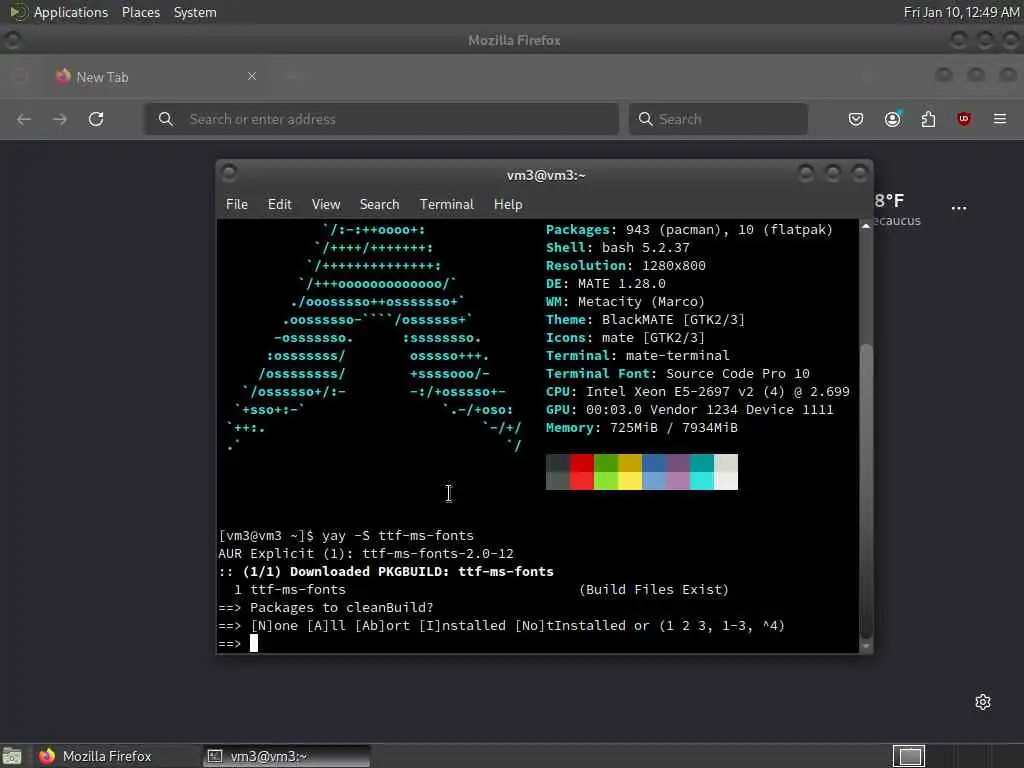
Task: Open the Applications panel menu
Action: point(71,12)
